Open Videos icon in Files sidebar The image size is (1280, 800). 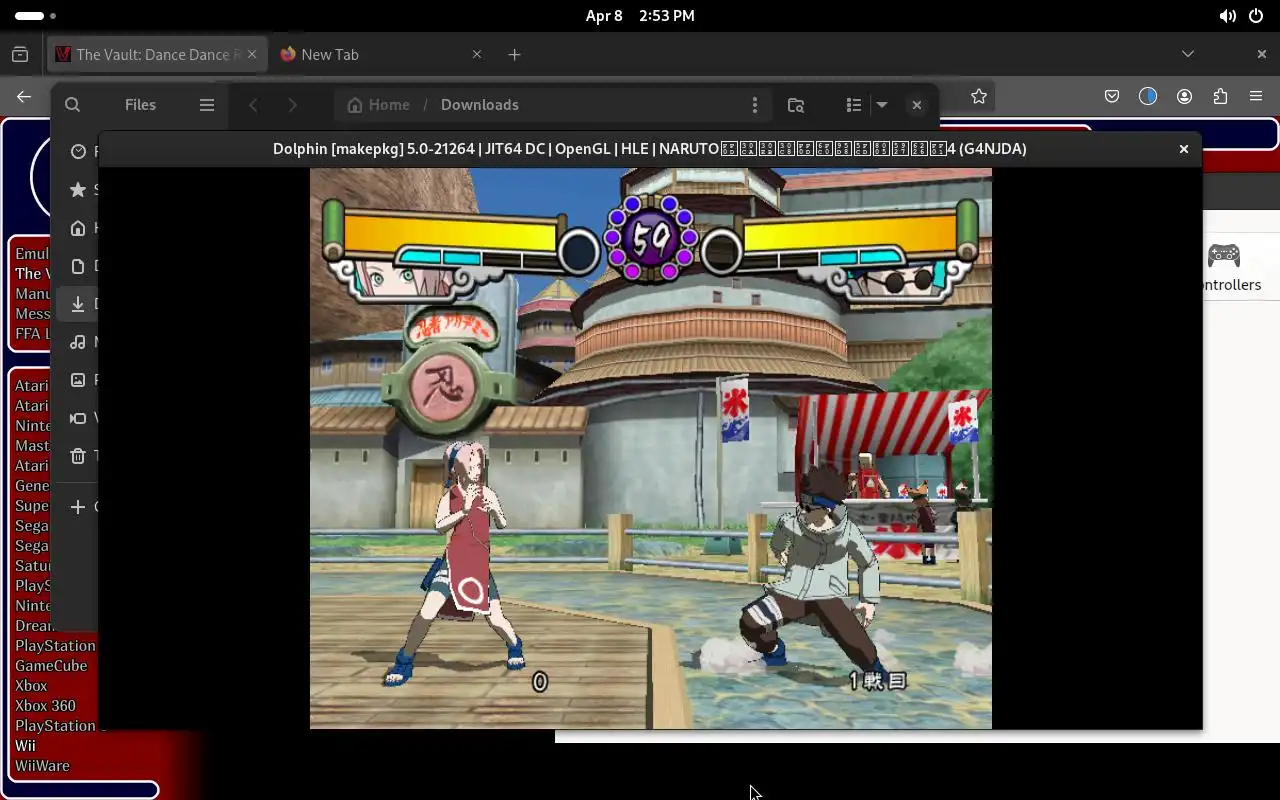pos(78,418)
